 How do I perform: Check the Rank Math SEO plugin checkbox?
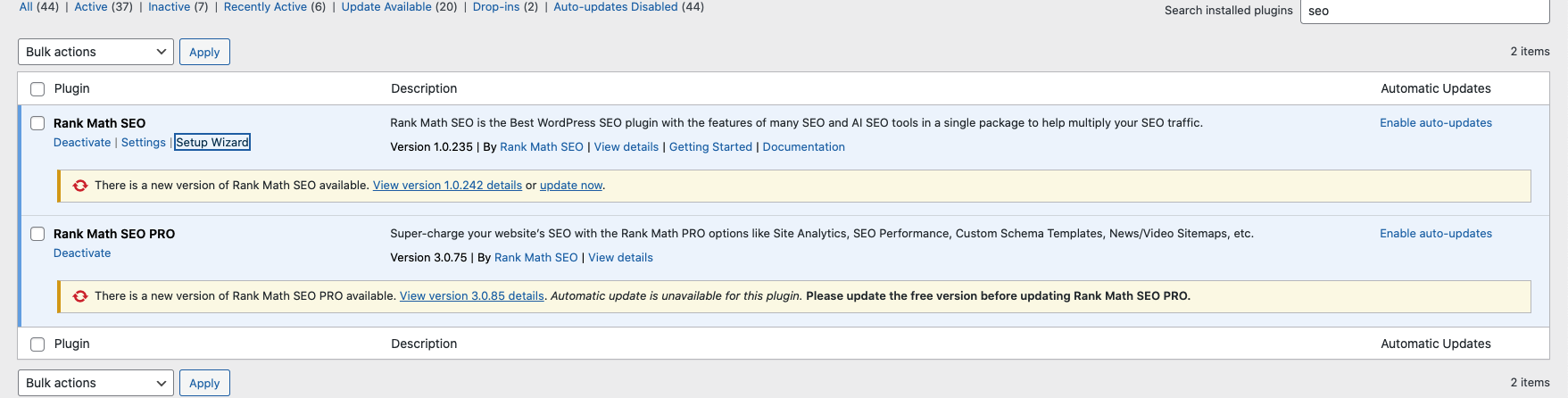pos(37,123)
